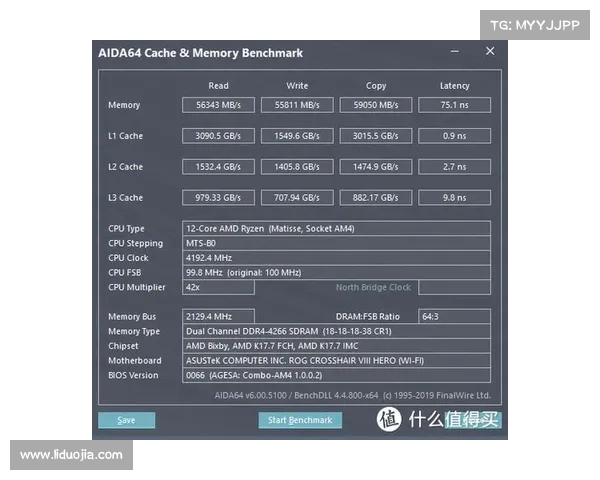Click the Write column header
This screenshot has width=600, height=480.
point(297,86)
